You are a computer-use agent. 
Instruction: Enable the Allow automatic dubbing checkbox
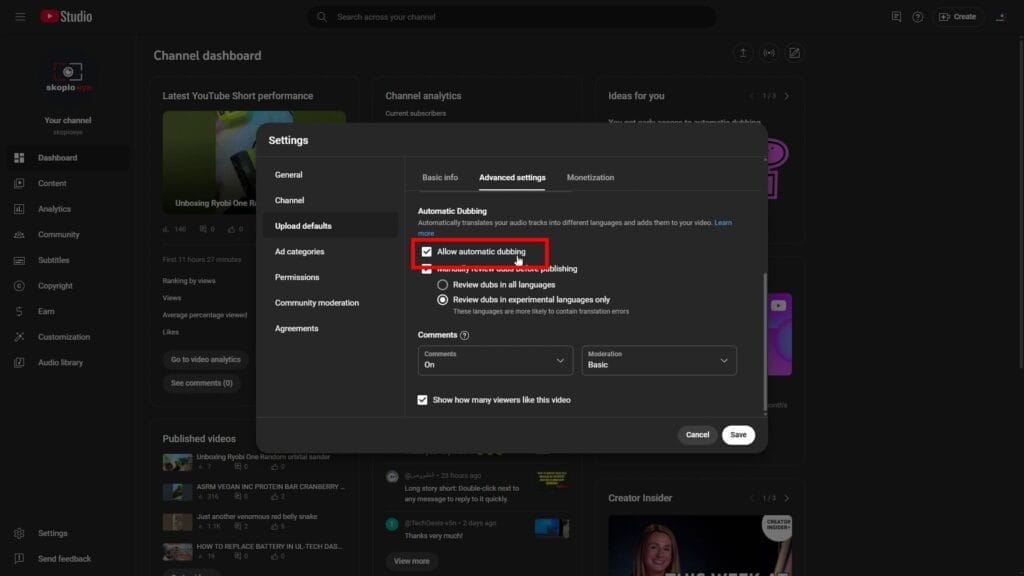pyautogui.click(x=424, y=253)
